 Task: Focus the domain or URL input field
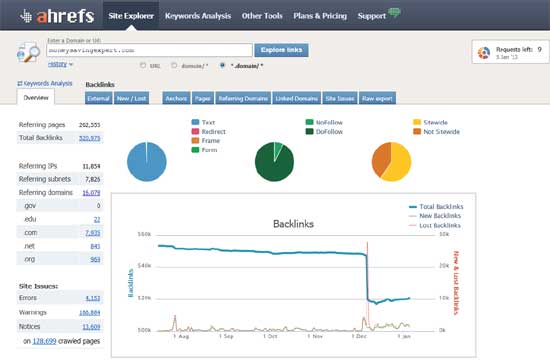pyautogui.click(x=149, y=50)
